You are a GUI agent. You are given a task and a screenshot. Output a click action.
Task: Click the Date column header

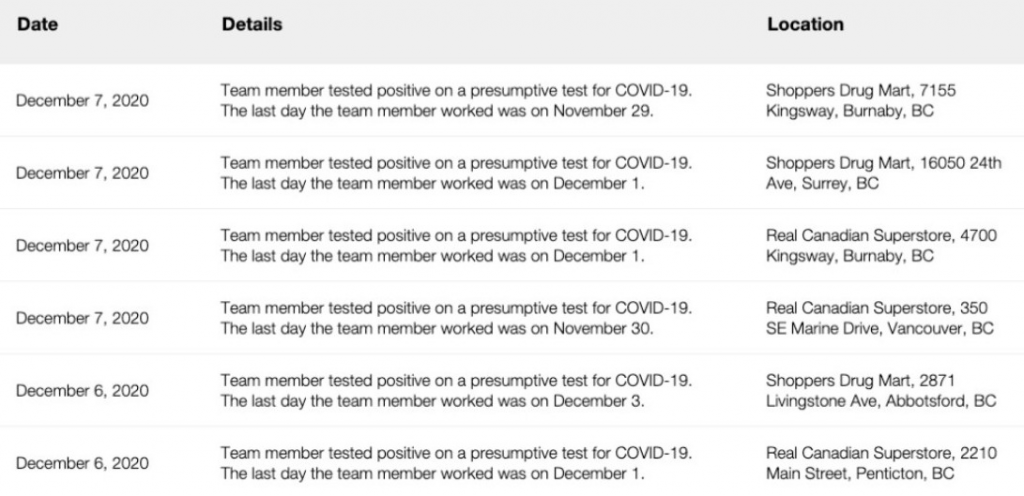[x=37, y=24]
